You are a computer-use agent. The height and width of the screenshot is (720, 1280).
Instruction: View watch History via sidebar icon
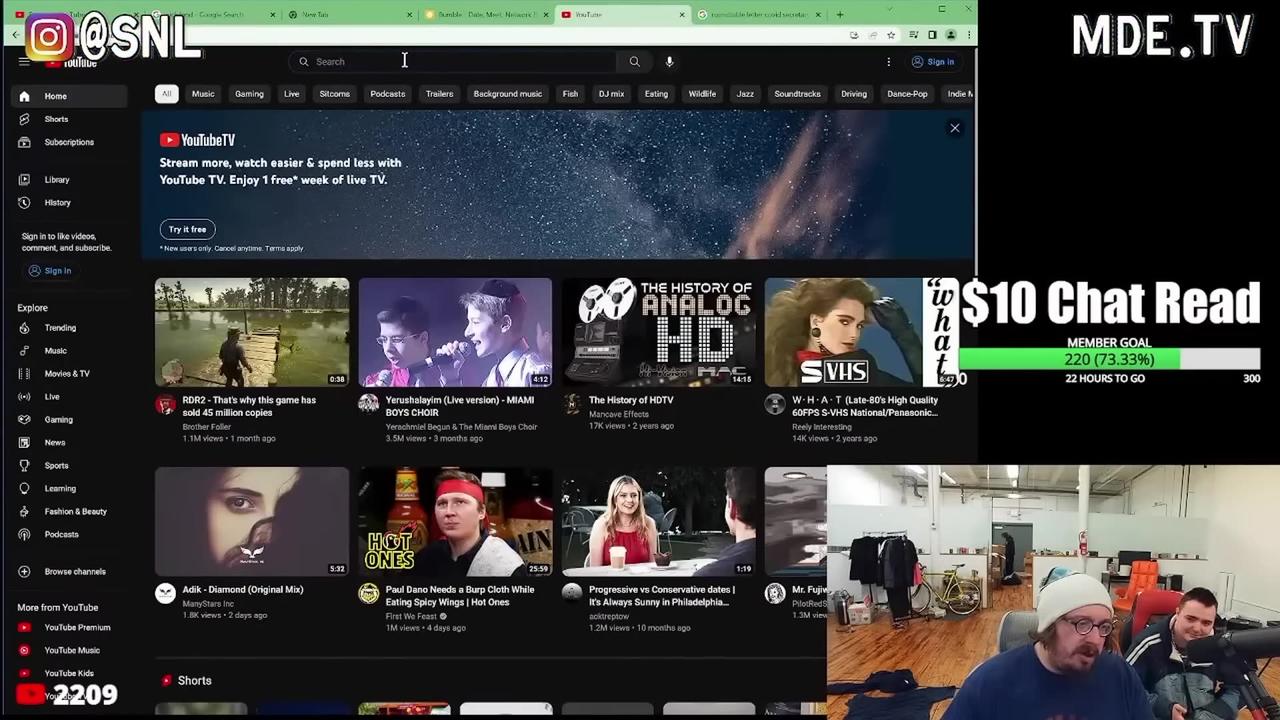pyautogui.click(x=57, y=202)
